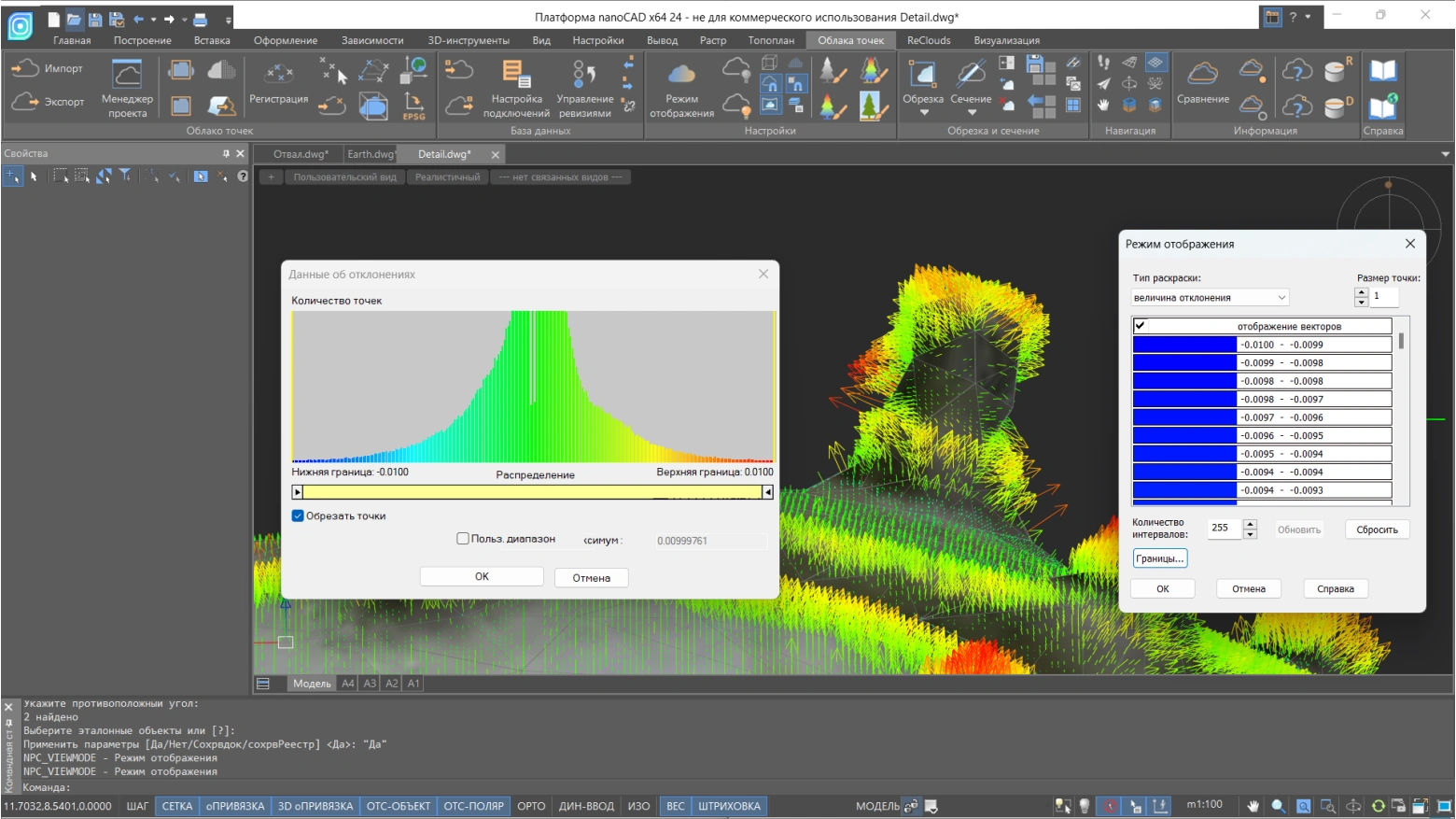Toggle ОРТО mode in the status bar
Screen dimensions: 1456x819
pos(531,806)
